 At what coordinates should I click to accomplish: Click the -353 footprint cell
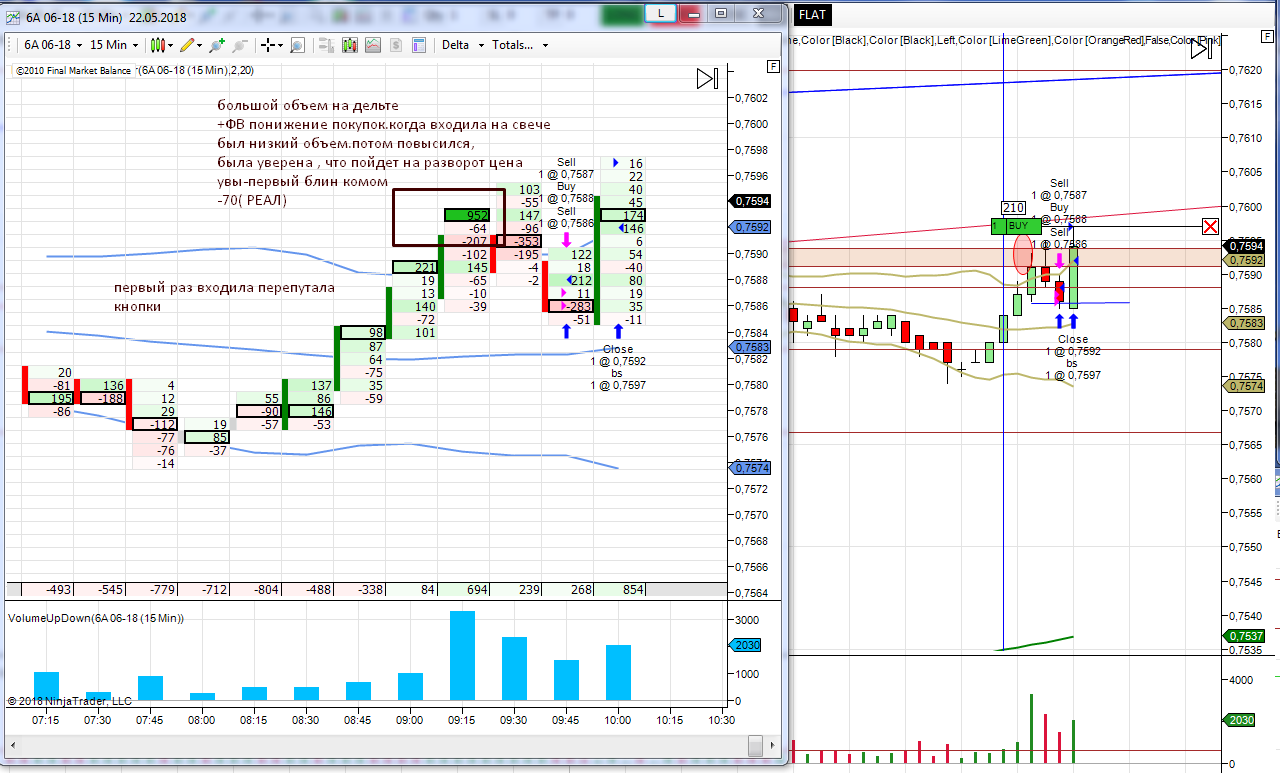520,241
